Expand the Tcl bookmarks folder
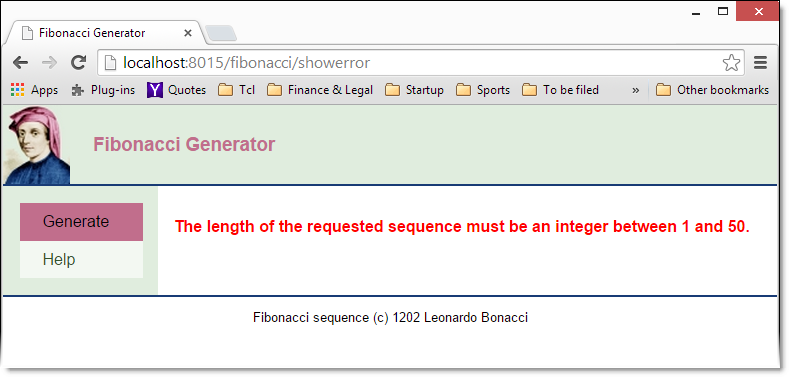The height and width of the screenshot is (377, 789). tap(236, 90)
